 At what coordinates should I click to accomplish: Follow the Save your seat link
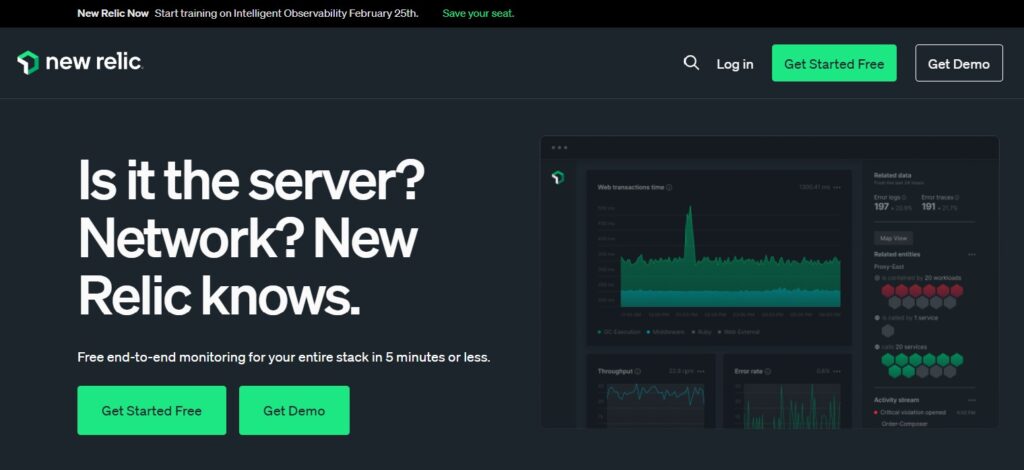(x=478, y=13)
